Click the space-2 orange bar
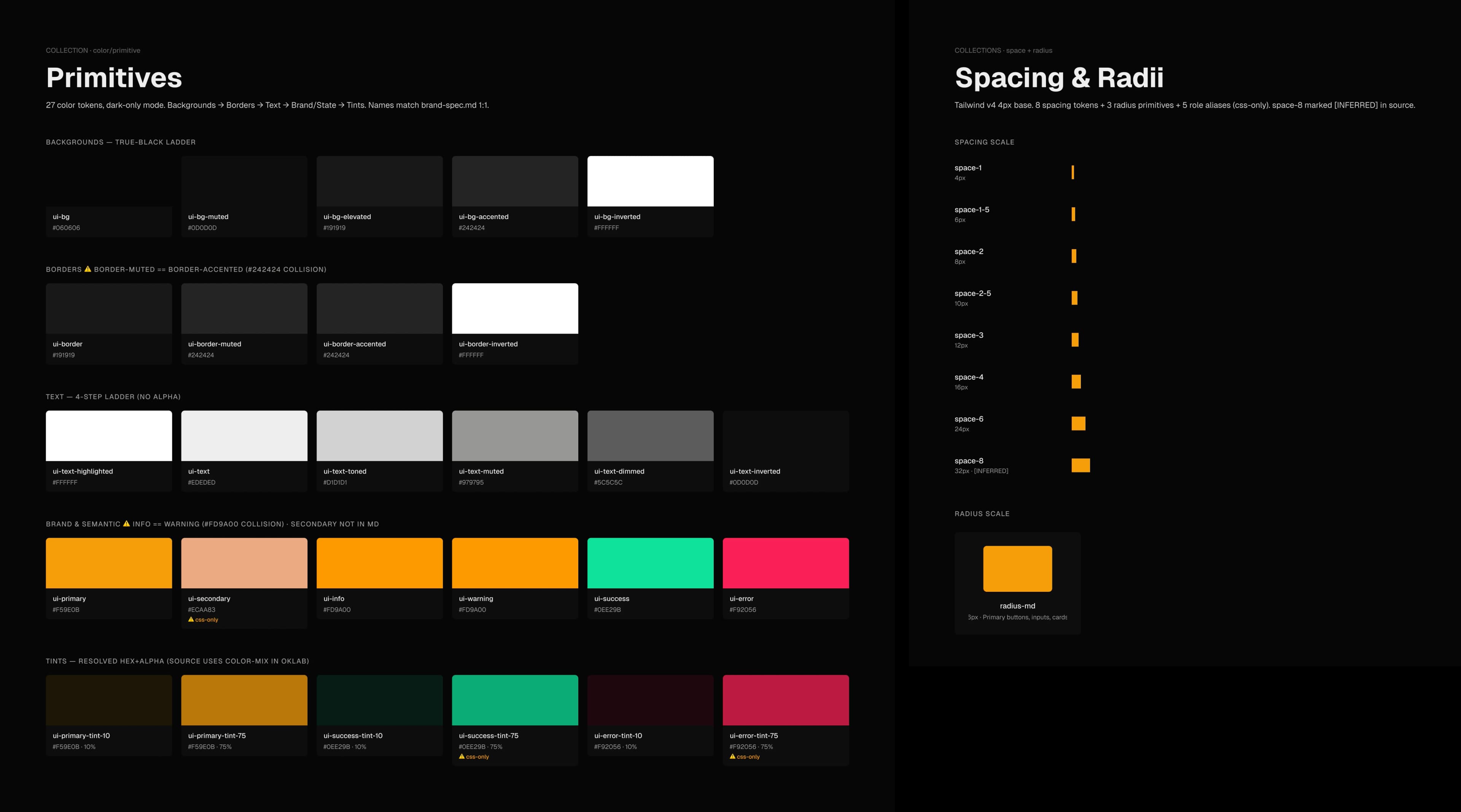Viewport: 1461px width, 812px height. [x=1074, y=256]
